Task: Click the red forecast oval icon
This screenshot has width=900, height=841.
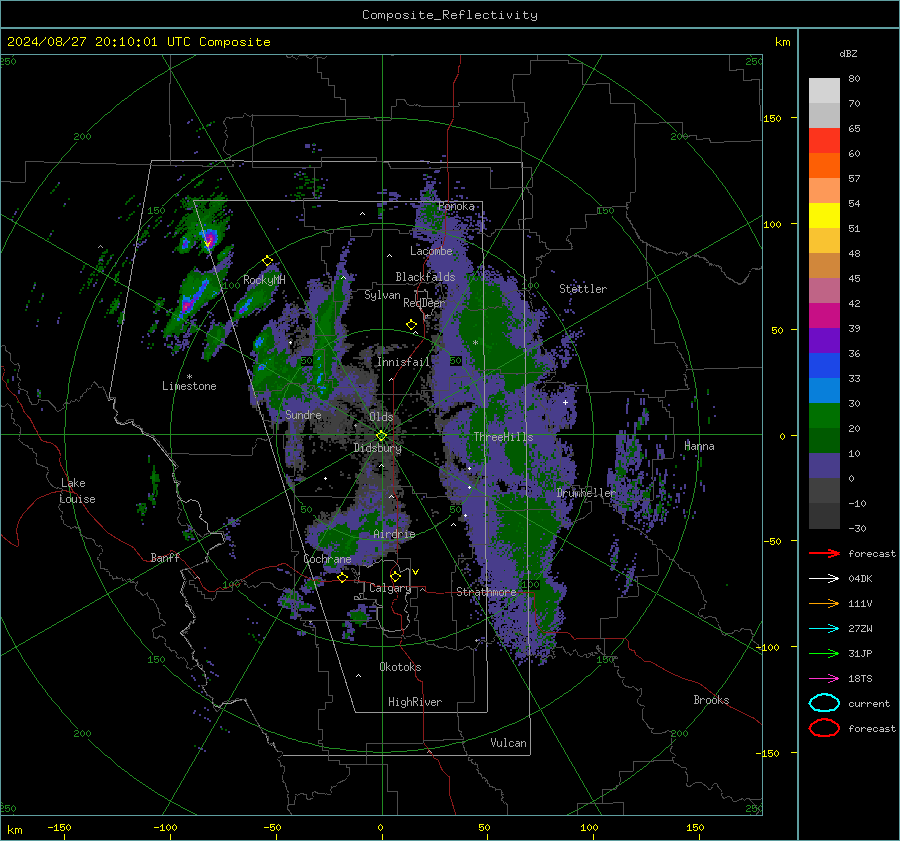Action: [x=824, y=728]
